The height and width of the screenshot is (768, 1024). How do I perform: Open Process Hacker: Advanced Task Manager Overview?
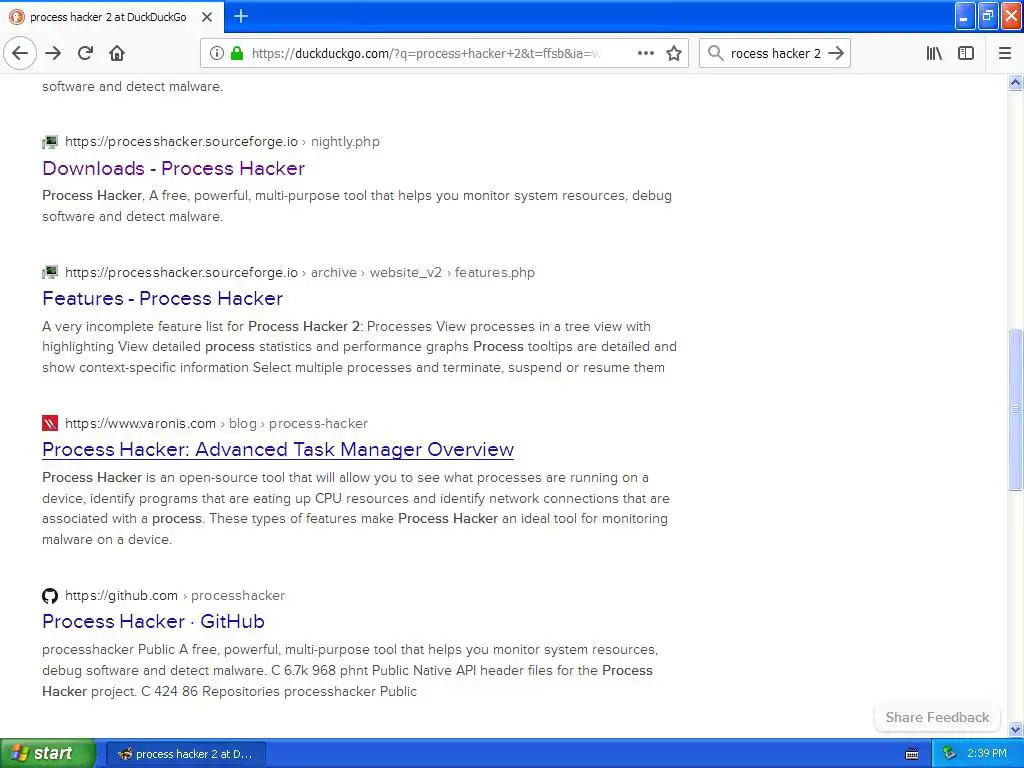[x=278, y=449]
